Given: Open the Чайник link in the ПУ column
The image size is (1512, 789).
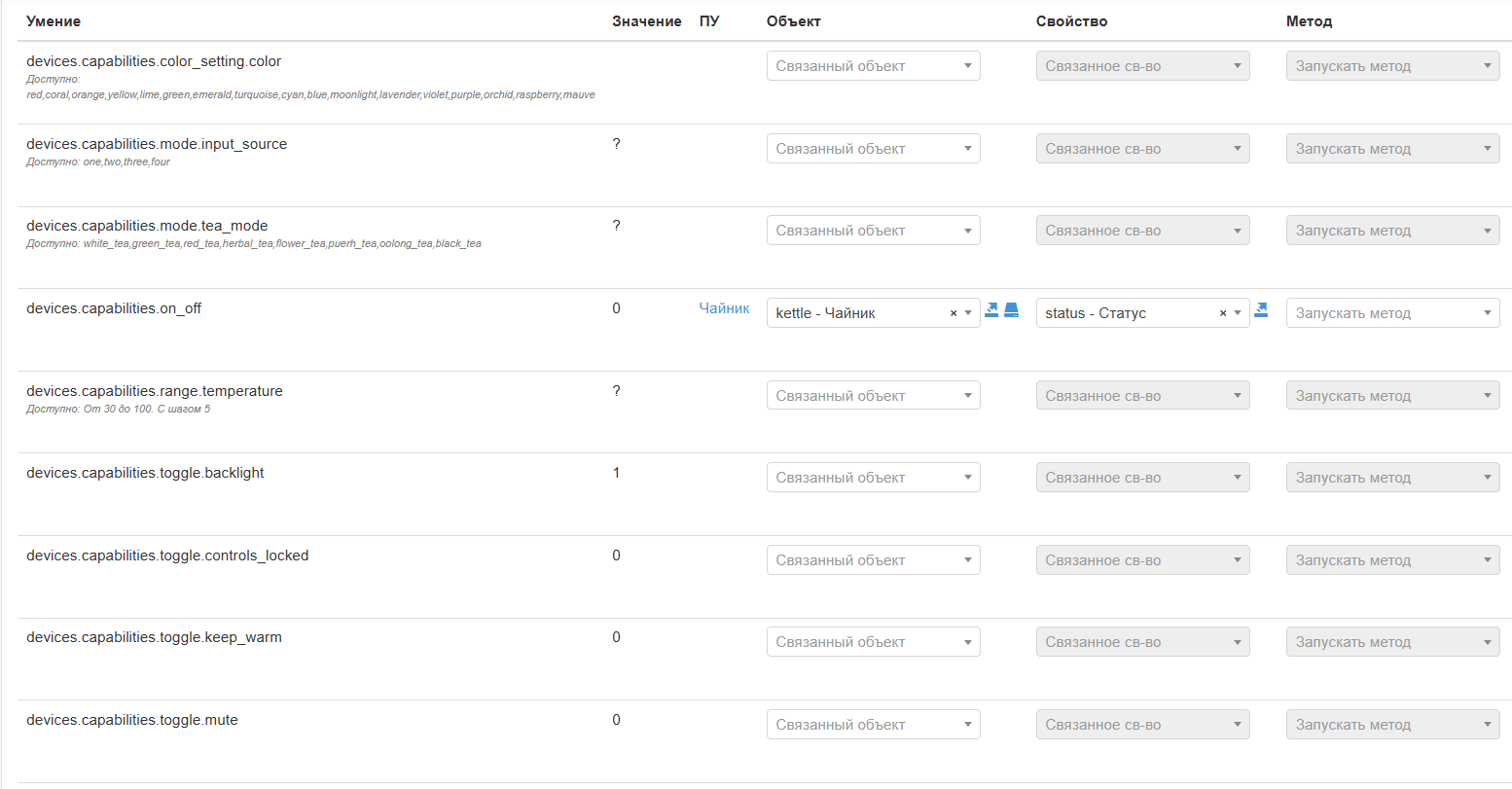Looking at the screenshot, I should [724, 307].
